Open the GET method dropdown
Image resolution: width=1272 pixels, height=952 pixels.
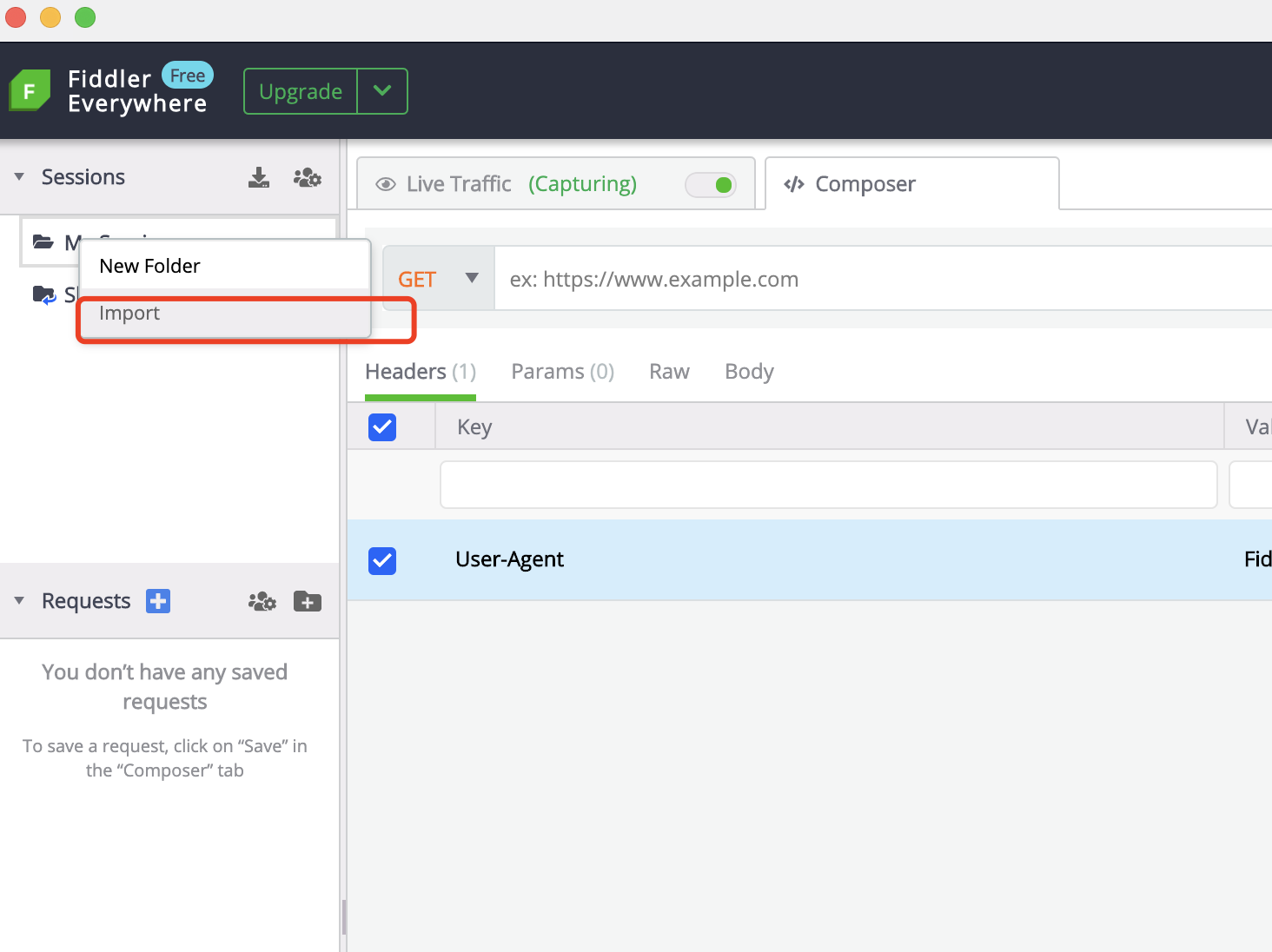click(439, 279)
